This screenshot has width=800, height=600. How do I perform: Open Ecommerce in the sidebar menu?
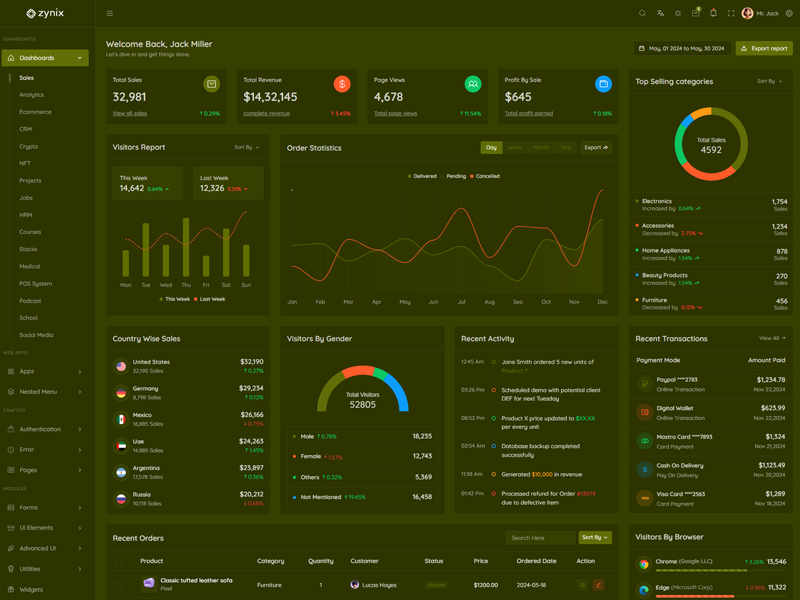35,112
